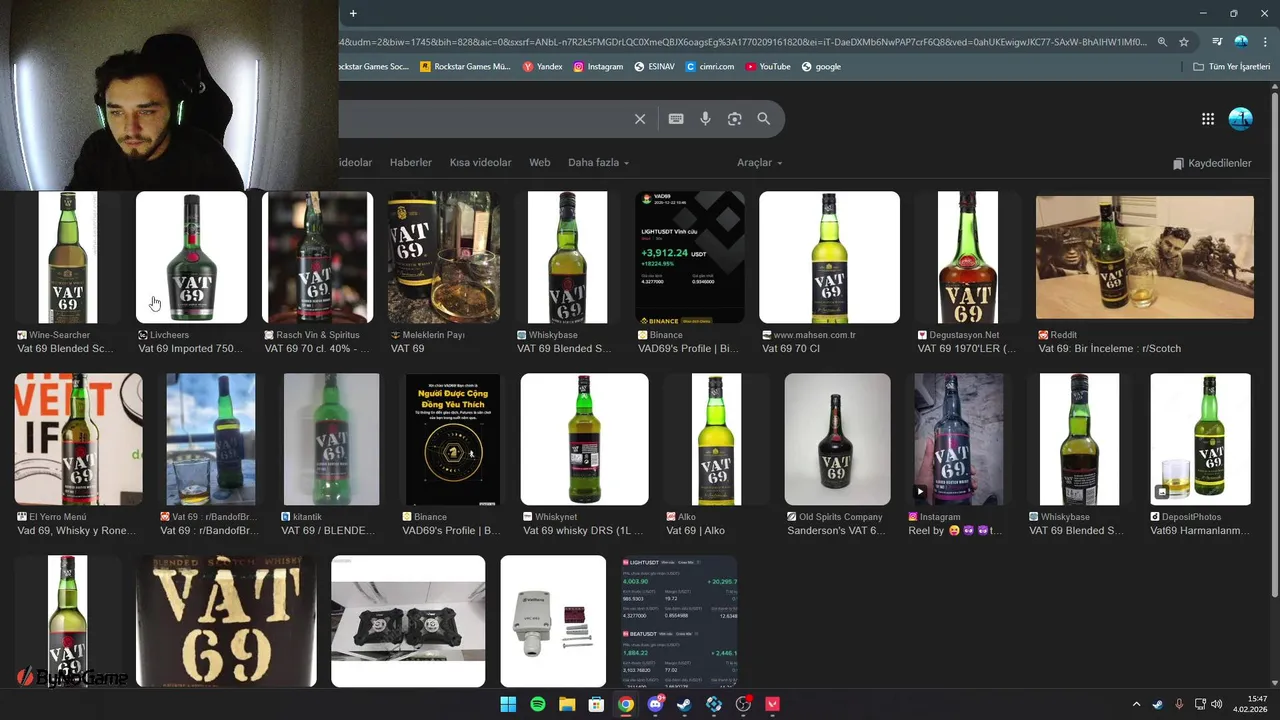Bookmark this page with the star icon
This screenshot has height=720, width=1280.
point(1184,42)
